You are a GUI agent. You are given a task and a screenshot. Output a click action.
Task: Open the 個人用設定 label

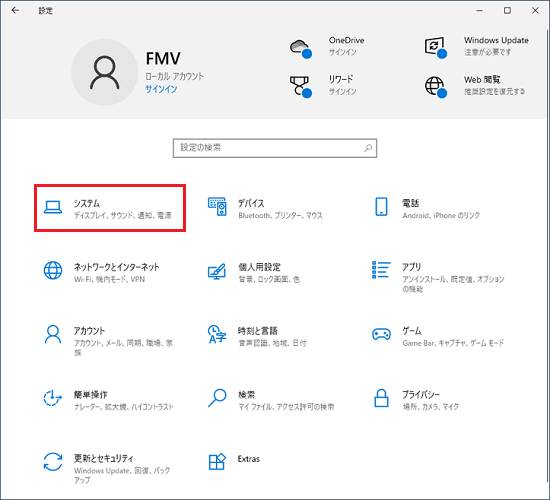point(260,267)
